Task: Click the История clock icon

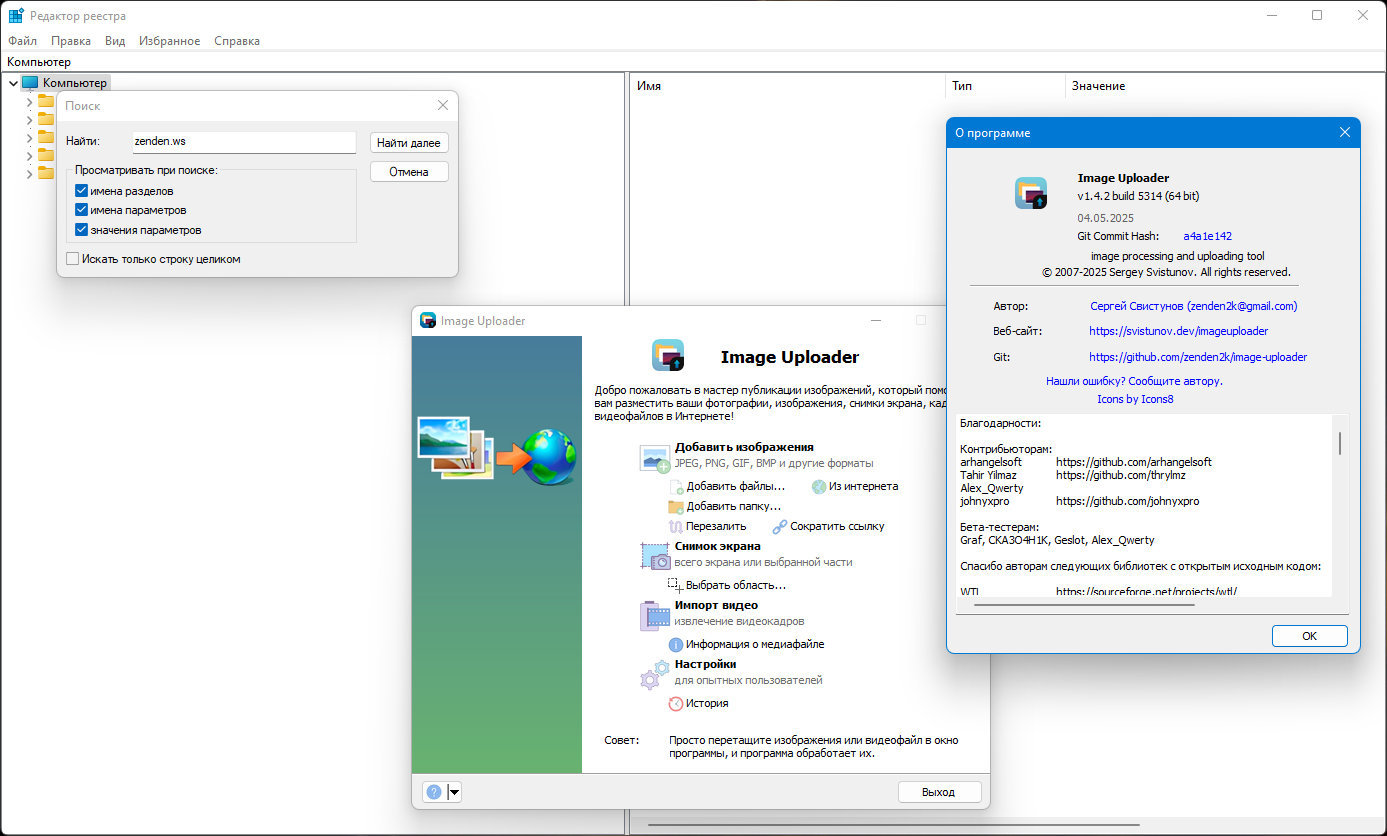Action: [676, 703]
